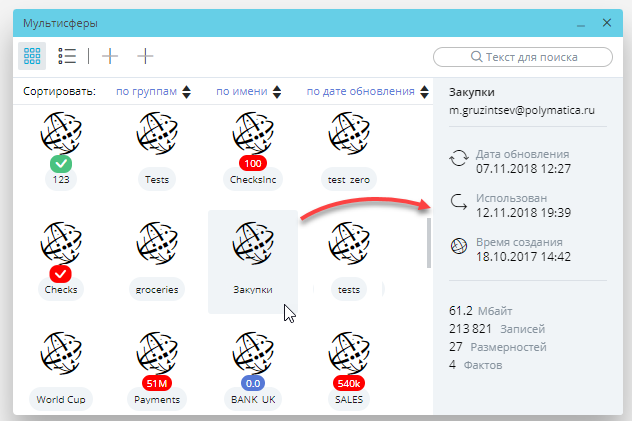The height and width of the screenshot is (421, 632).
Task: Select the groceries multisphere globe icon
Action: [157, 243]
